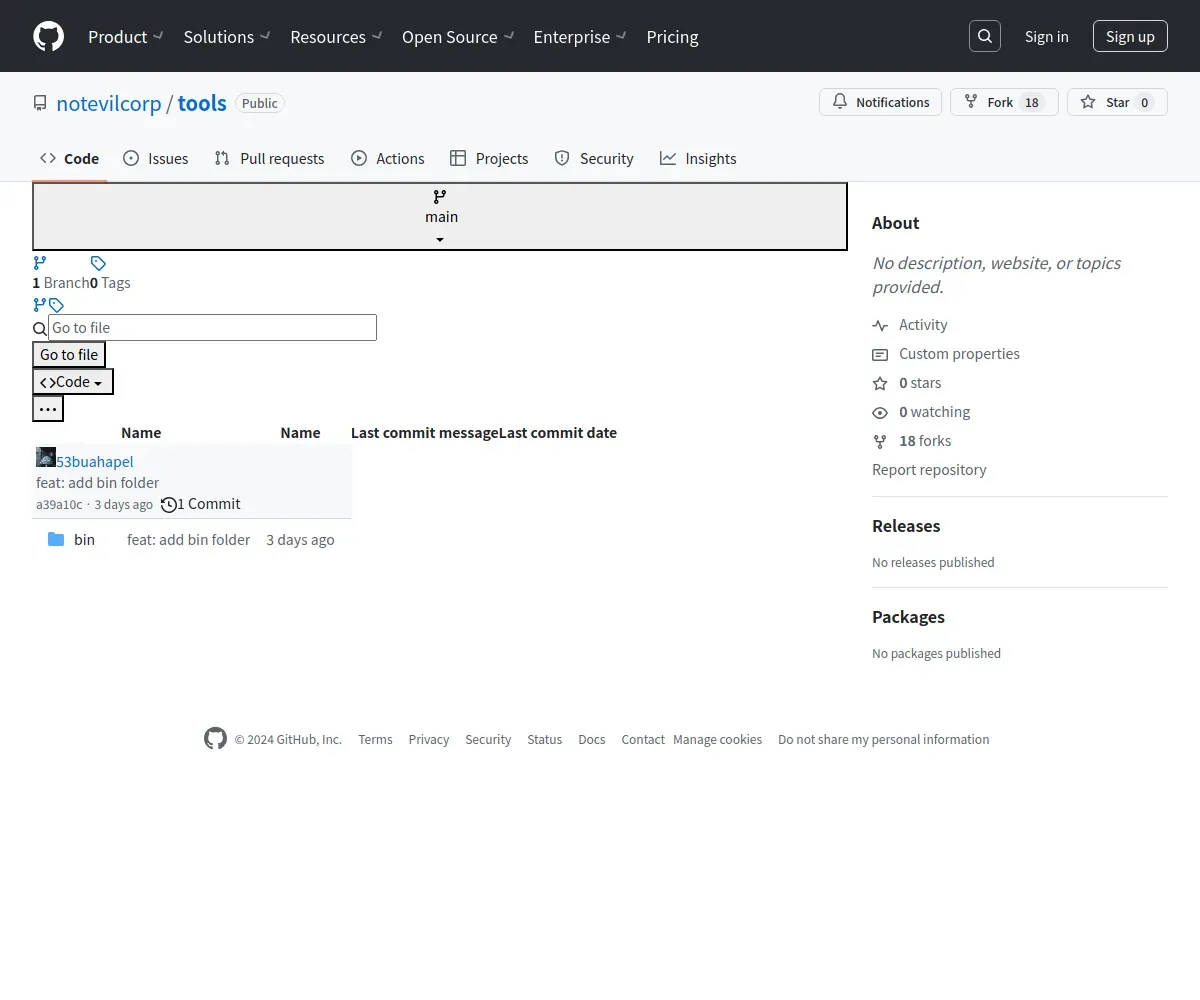1200x1000 pixels.
Task: Click the bin folder icon
Action: click(x=56, y=540)
